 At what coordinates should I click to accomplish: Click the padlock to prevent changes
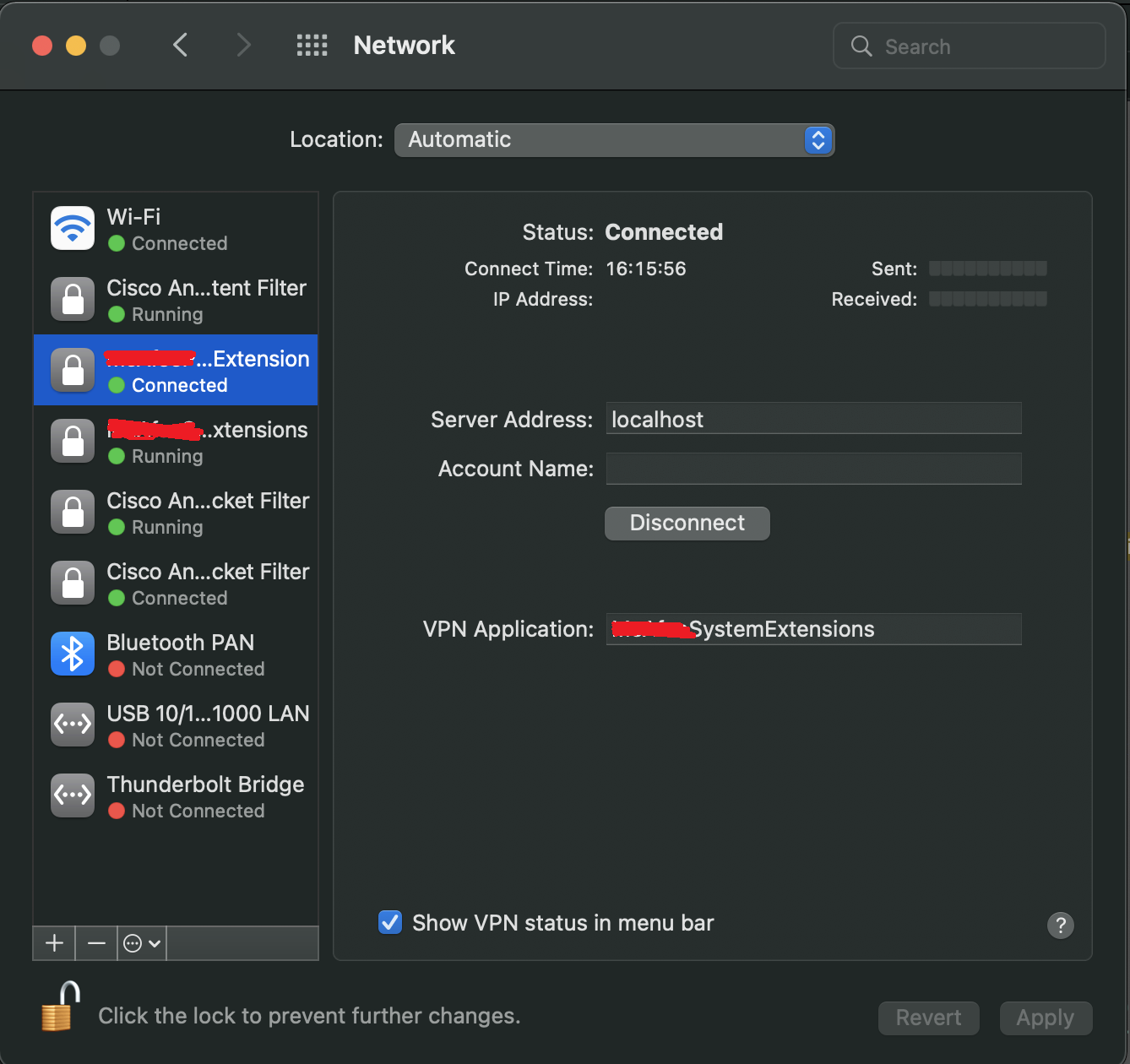click(x=60, y=1007)
